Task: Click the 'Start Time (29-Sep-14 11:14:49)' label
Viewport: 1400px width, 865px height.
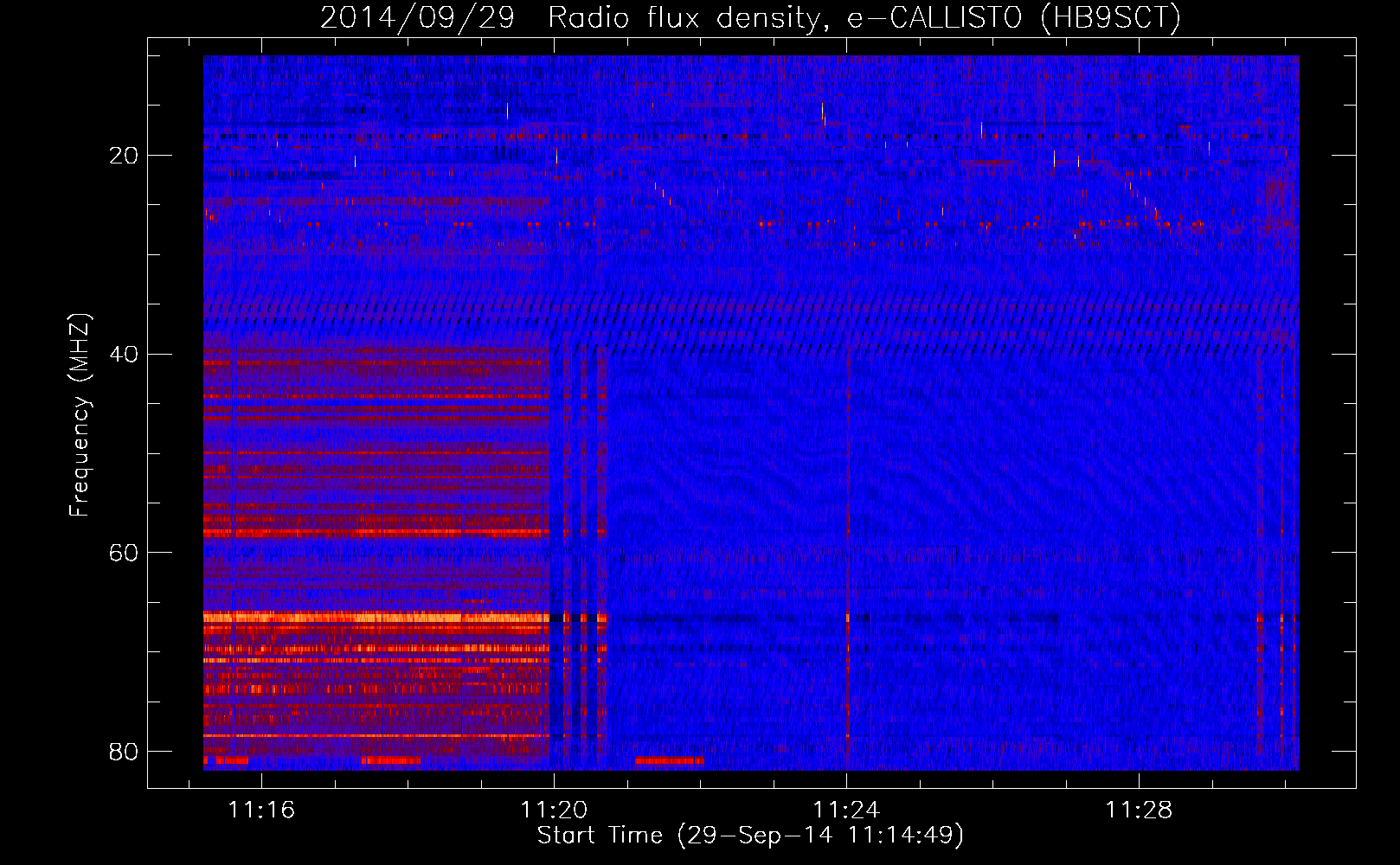Action: tap(750, 836)
